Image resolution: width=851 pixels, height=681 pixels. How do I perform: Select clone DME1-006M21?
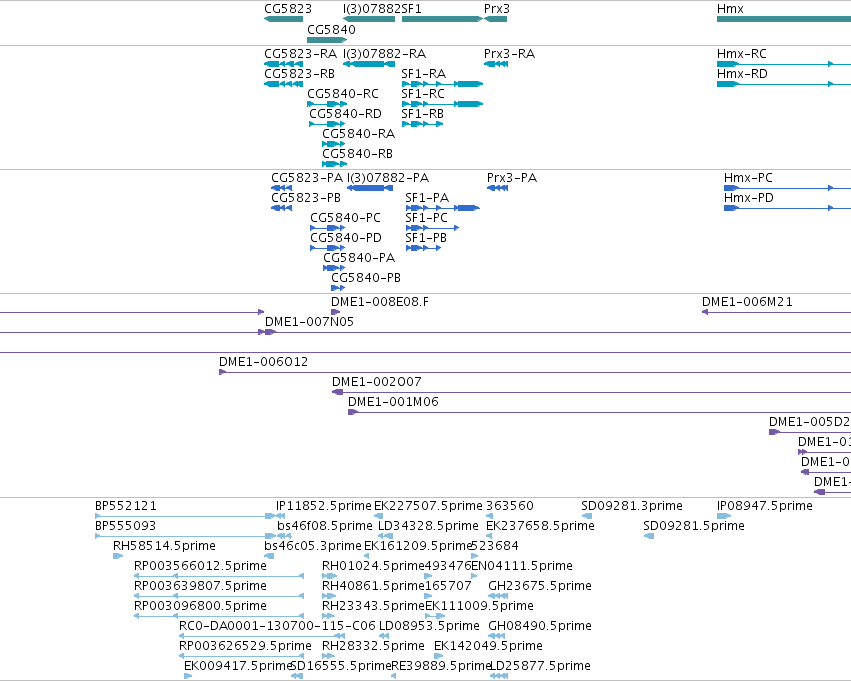click(x=776, y=312)
